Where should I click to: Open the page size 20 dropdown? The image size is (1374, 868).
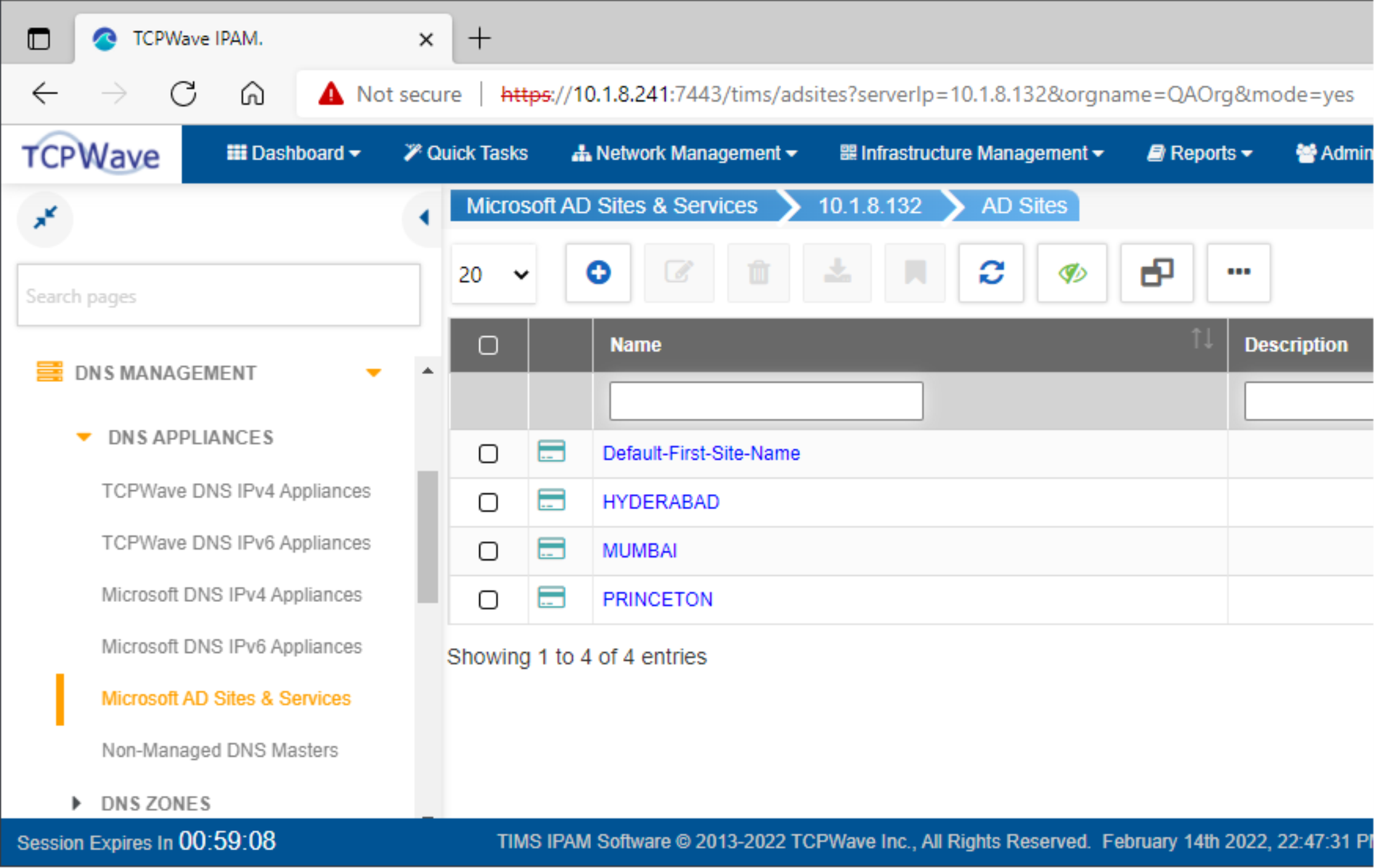tap(493, 275)
